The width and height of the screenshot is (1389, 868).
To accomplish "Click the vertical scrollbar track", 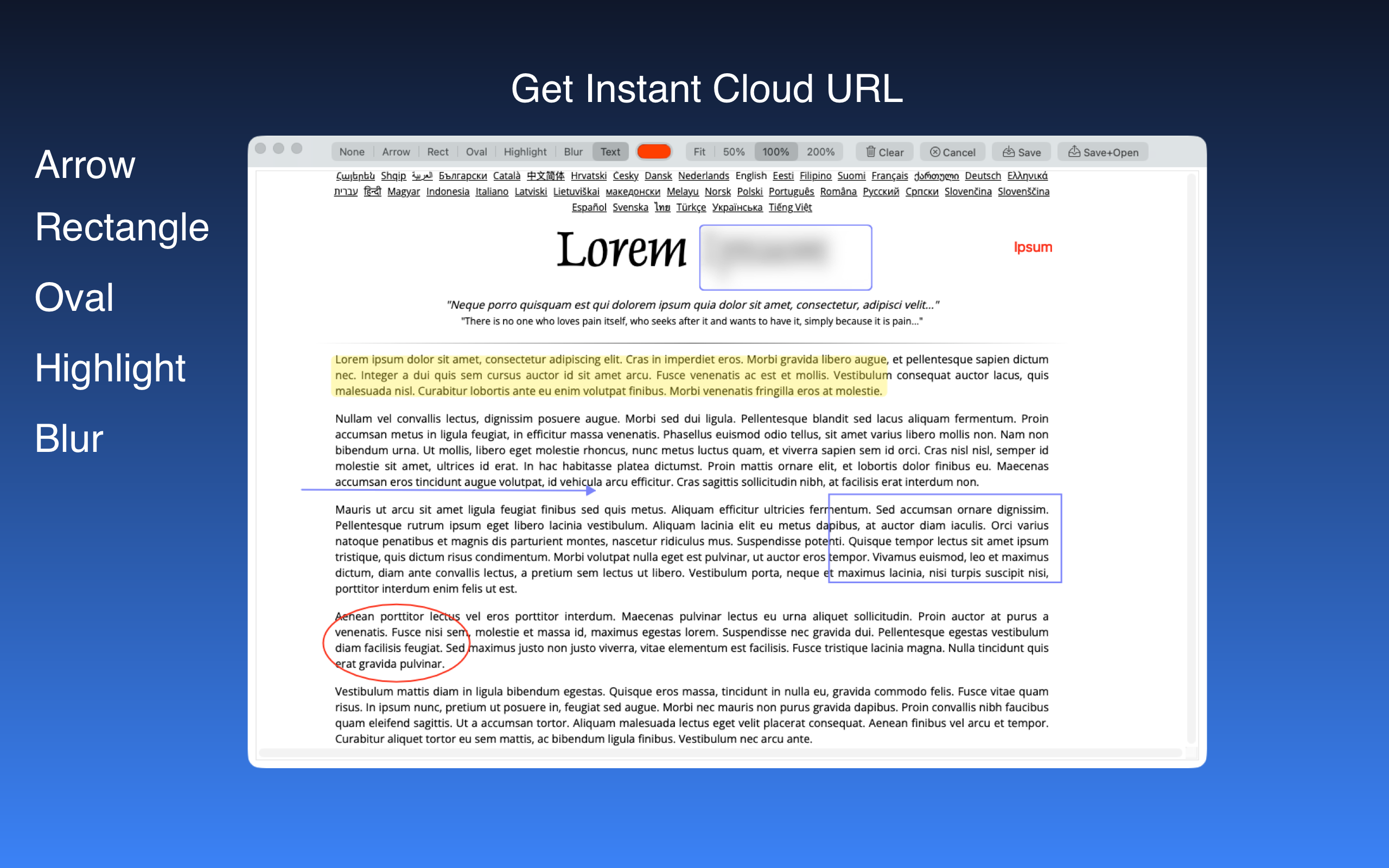I will [1191, 459].
